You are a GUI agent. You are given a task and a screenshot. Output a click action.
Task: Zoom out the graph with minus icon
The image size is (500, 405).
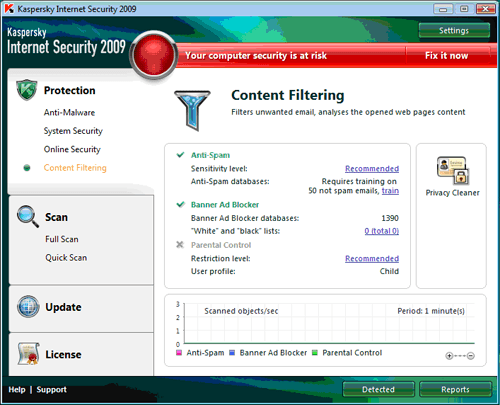[x=470, y=356]
